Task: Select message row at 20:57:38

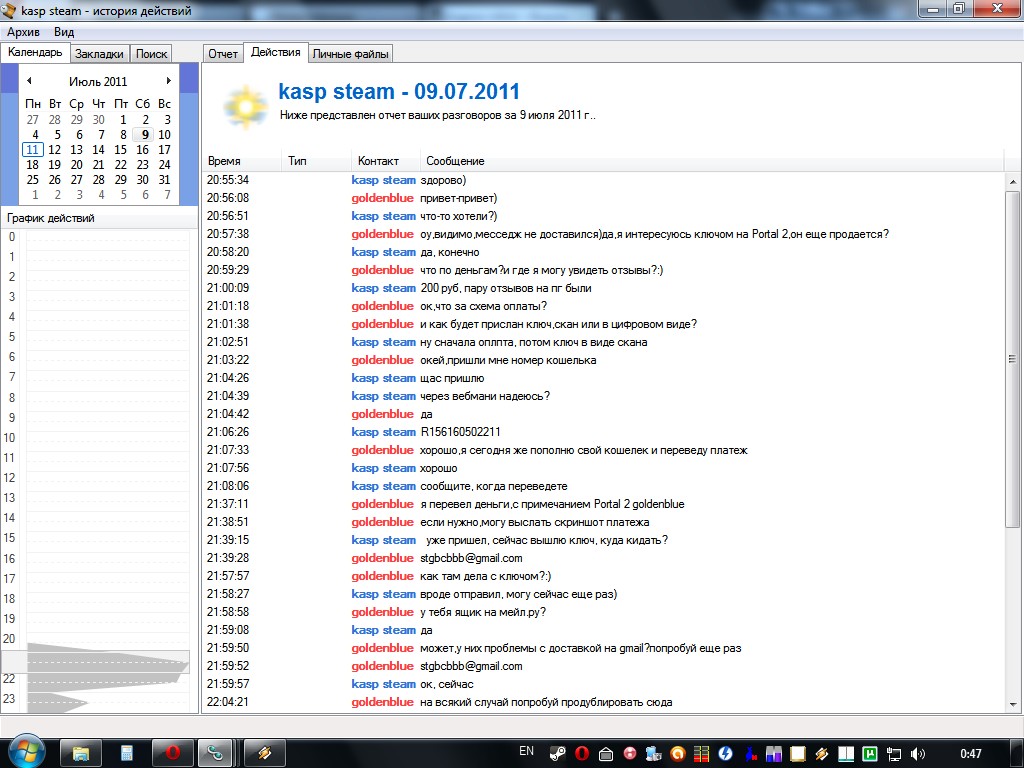Action: coord(604,234)
